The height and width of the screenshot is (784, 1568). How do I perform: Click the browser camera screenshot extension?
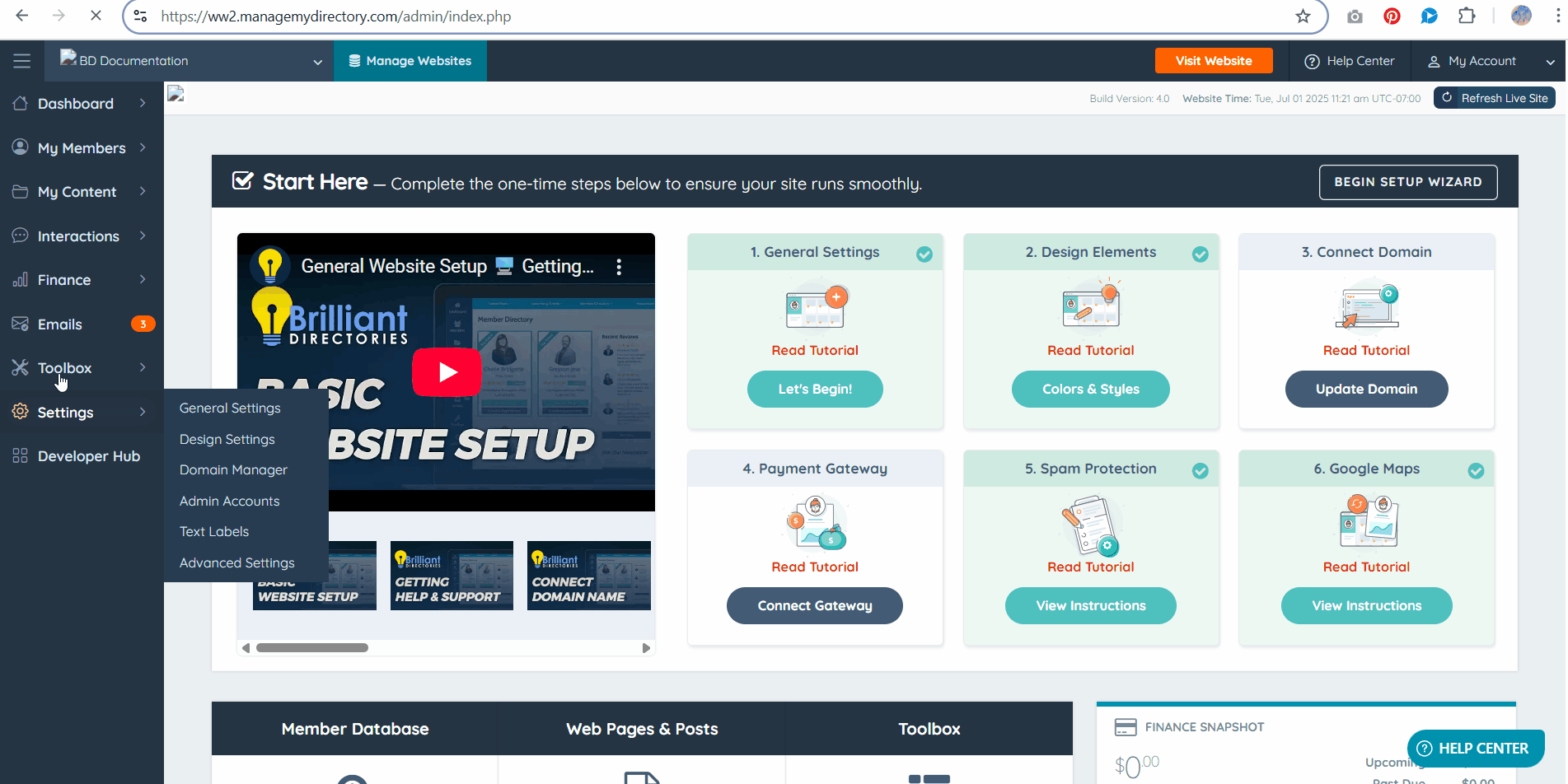[1355, 16]
